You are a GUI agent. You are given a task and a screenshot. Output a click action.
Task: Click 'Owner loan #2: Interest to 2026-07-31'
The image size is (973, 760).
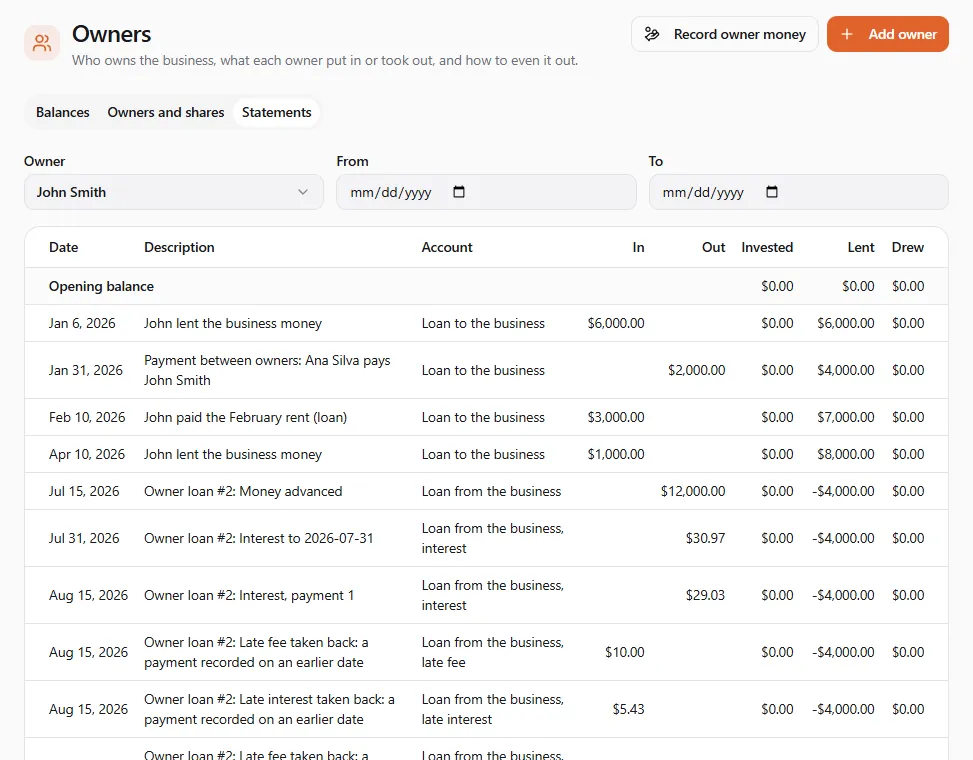[259, 539]
